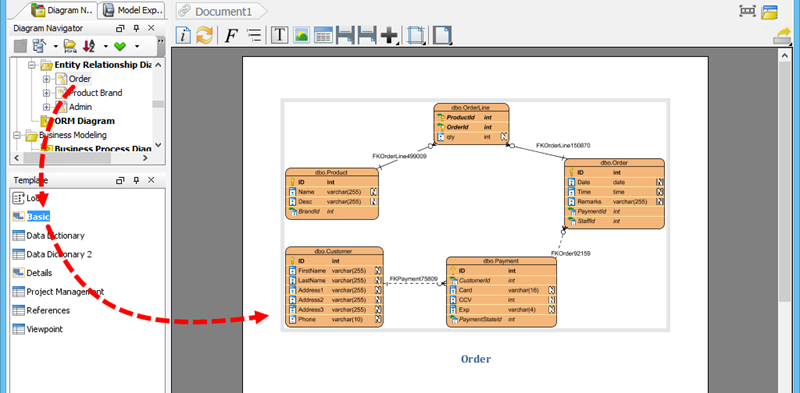
Task: Click the open folder icon in Diagram Navigator toolbar
Action: click(x=70, y=46)
